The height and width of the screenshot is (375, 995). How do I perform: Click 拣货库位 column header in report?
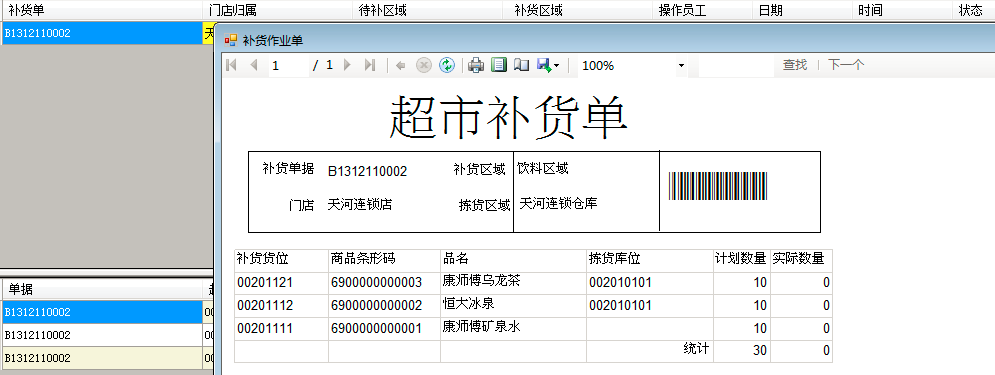pyautogui.click(x=650, y=260)
